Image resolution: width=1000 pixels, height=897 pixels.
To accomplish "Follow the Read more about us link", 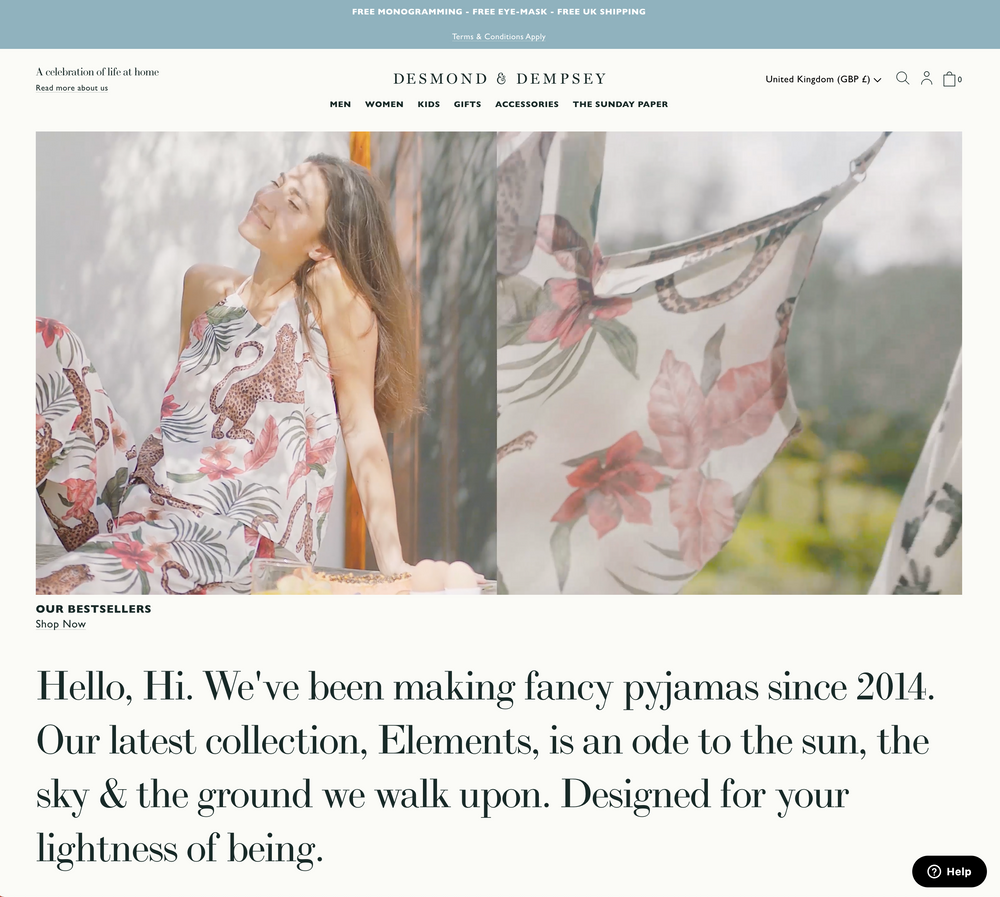I will tap(71, 88).
